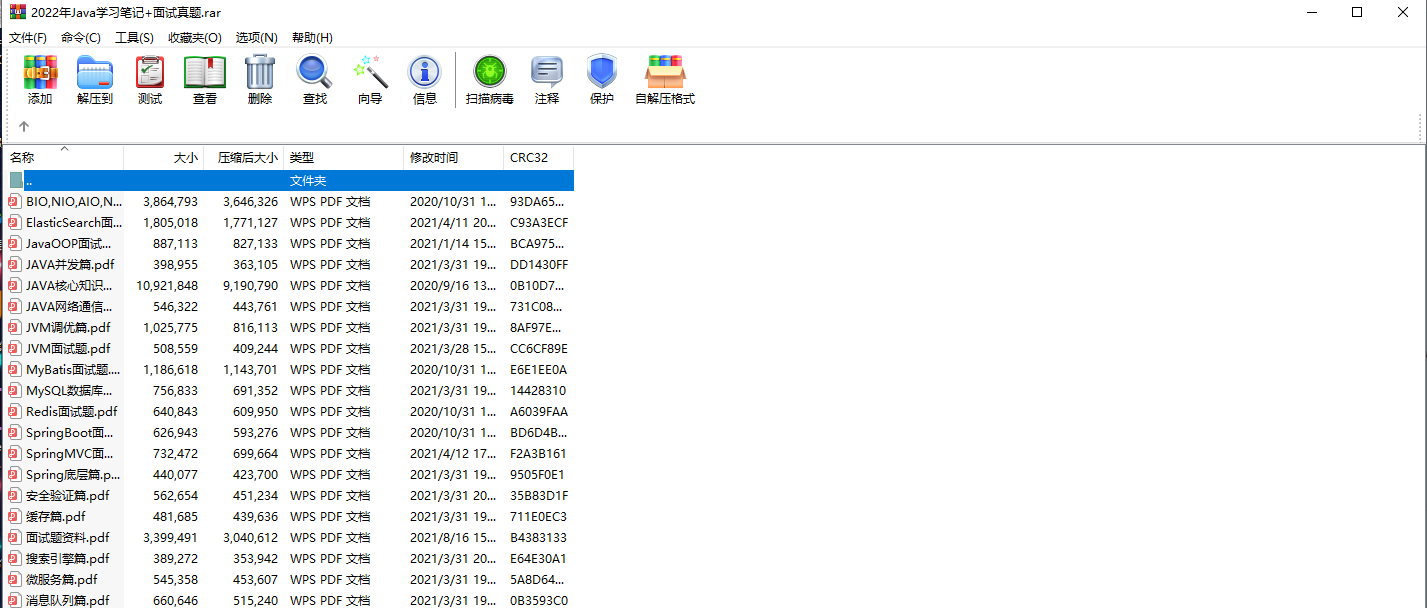Select 面试题资料.pdf
1427x608 pixels.
pos(68,537)
